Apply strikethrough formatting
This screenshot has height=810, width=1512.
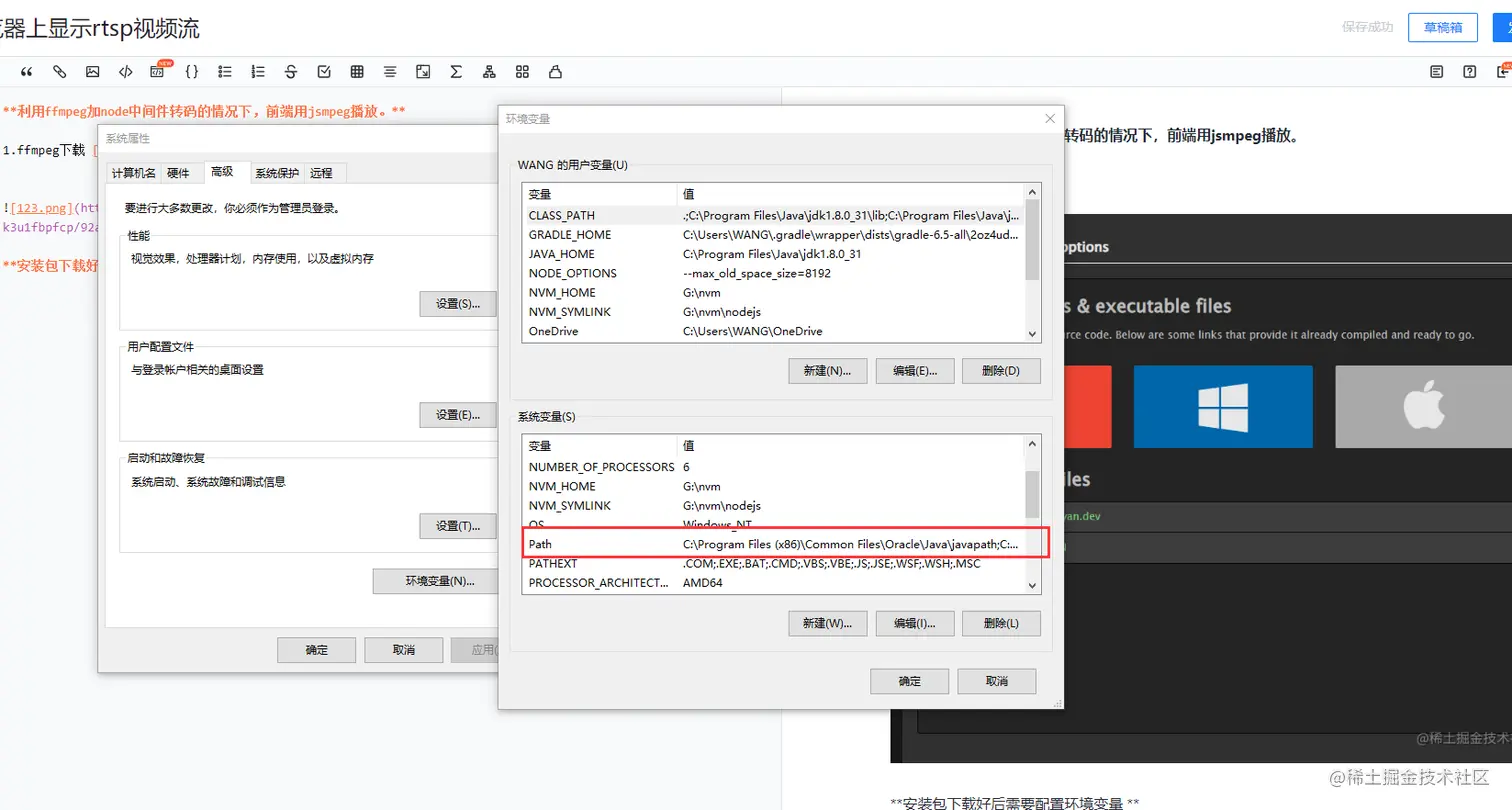[x=291, y=72]
